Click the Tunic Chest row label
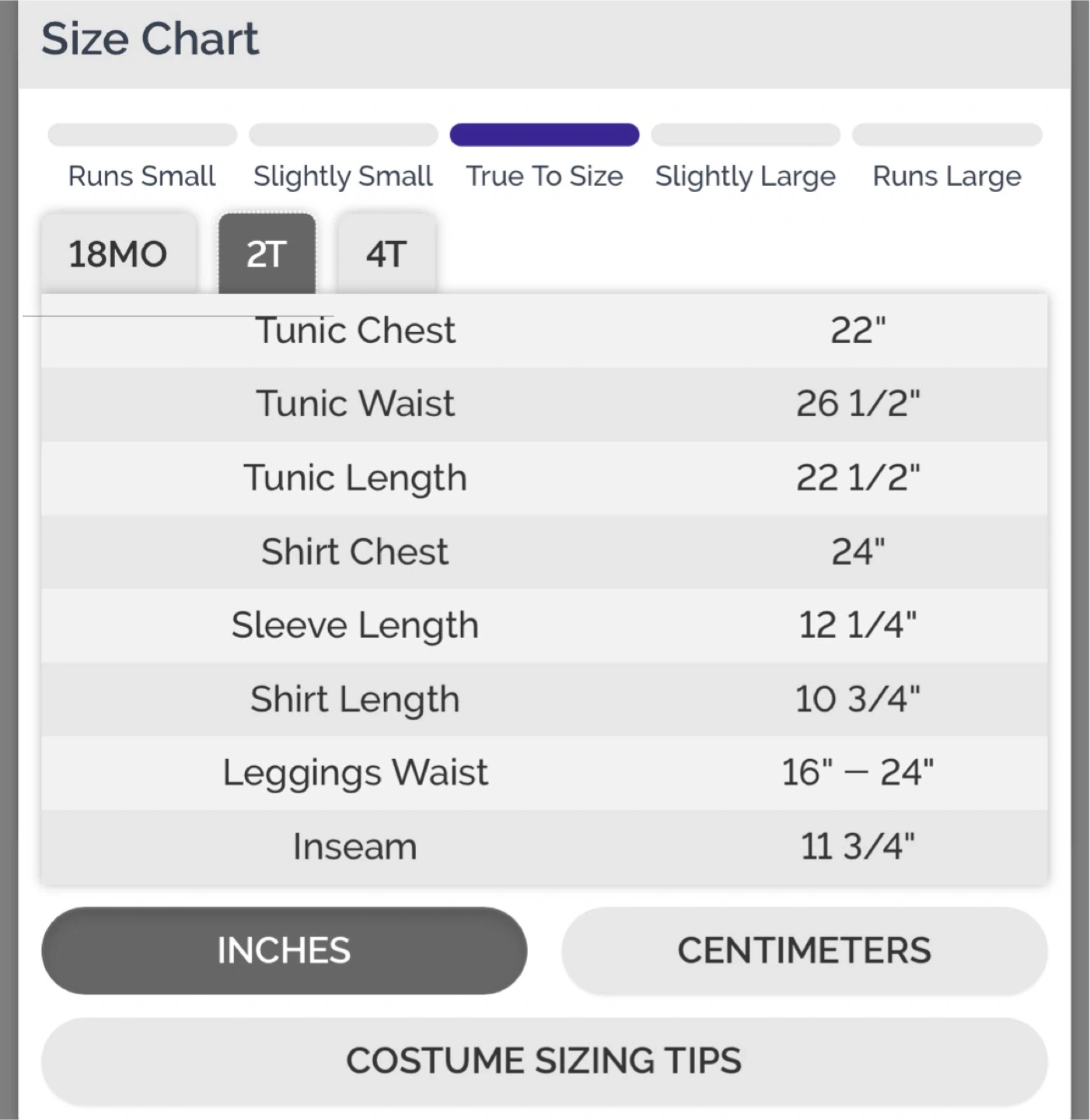This screenshot has height=1120, width=1090. (x=355, y=331)
